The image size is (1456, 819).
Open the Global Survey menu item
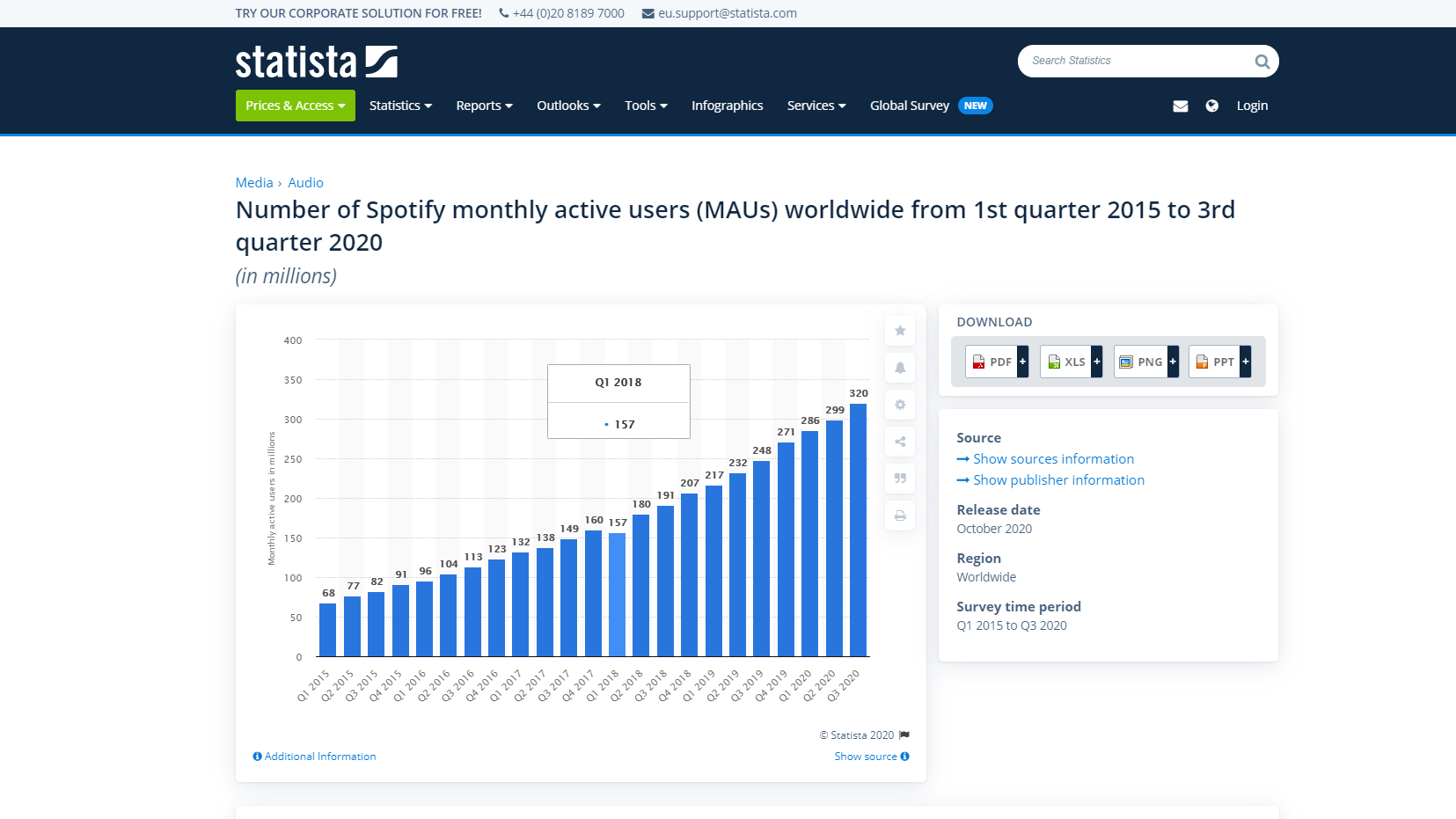click(x=910, y=106)
